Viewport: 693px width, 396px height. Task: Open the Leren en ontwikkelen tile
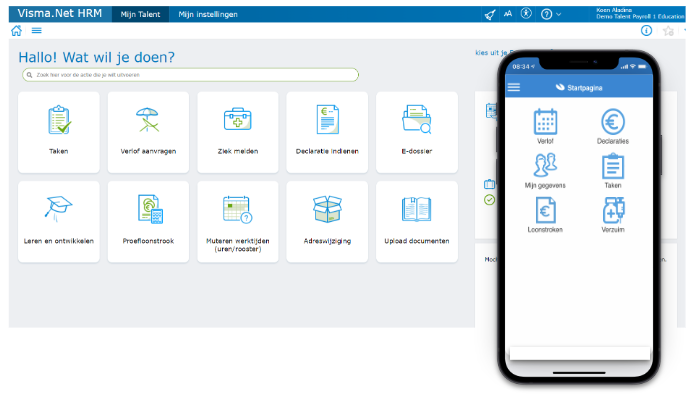coord(59,222)
